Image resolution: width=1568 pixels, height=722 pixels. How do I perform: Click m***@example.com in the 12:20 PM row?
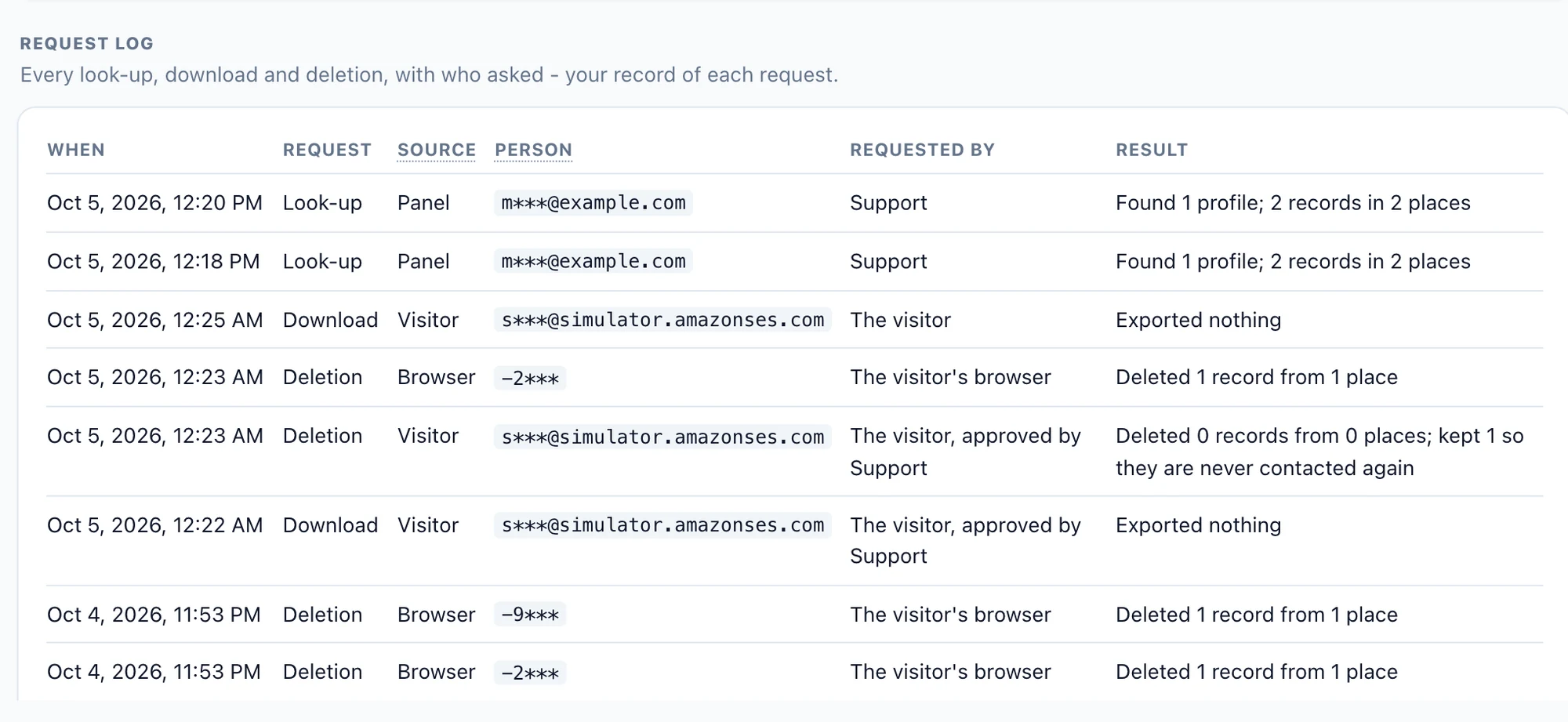(x=593, y=203)
